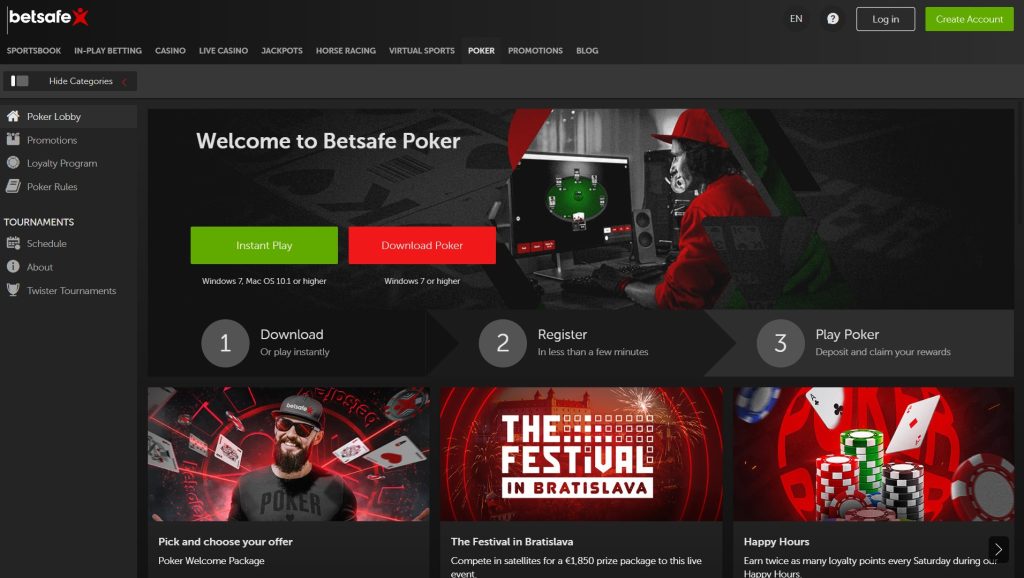Click the Promotions gift icon in sidebar
This screenshot has width=1024, height=578.
tap(13, 139)
